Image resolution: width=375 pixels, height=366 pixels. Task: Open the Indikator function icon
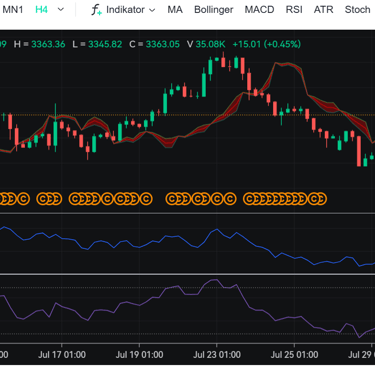coord(96,10)
